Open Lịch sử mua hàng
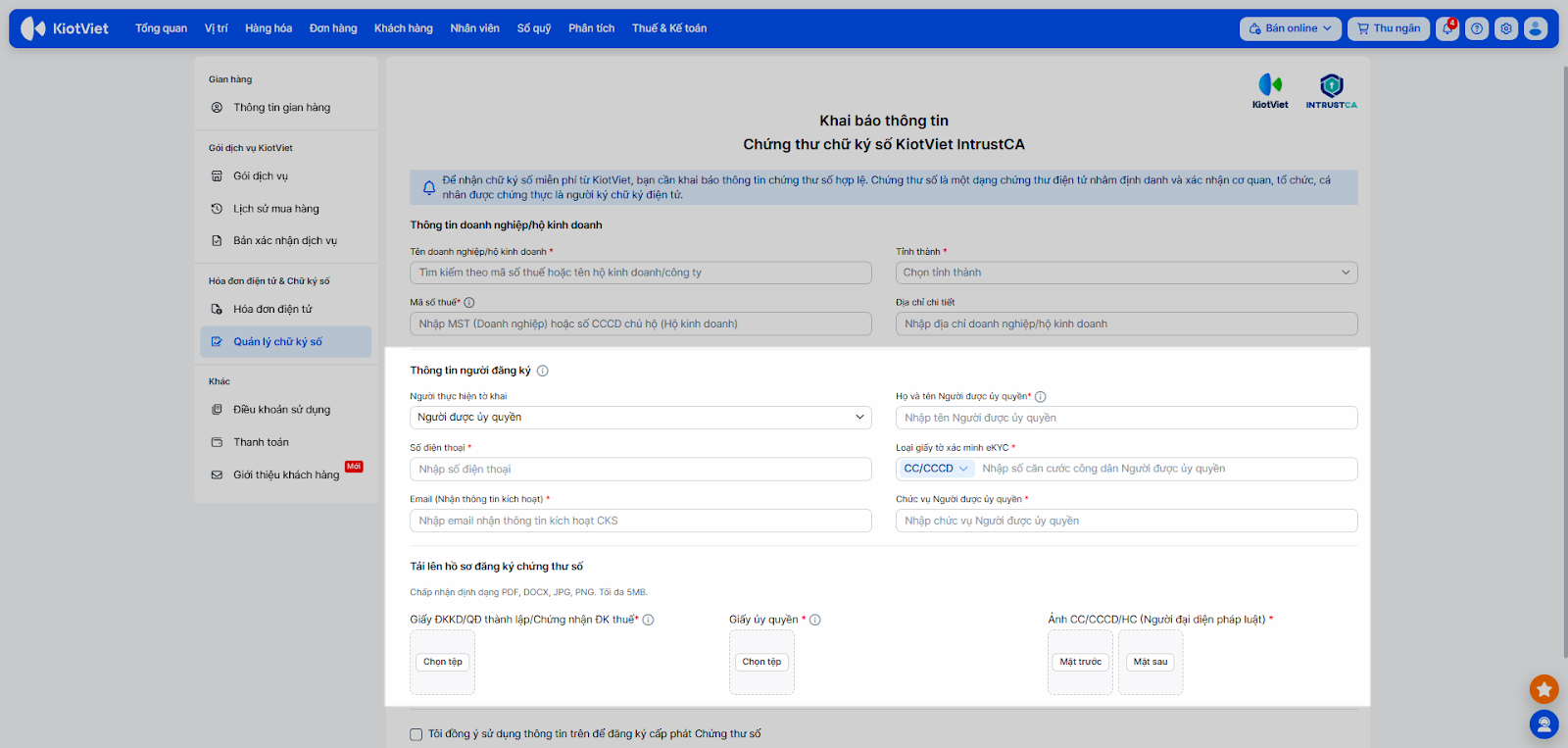Viewport: 1568px width, 748px height. [286, 209]
